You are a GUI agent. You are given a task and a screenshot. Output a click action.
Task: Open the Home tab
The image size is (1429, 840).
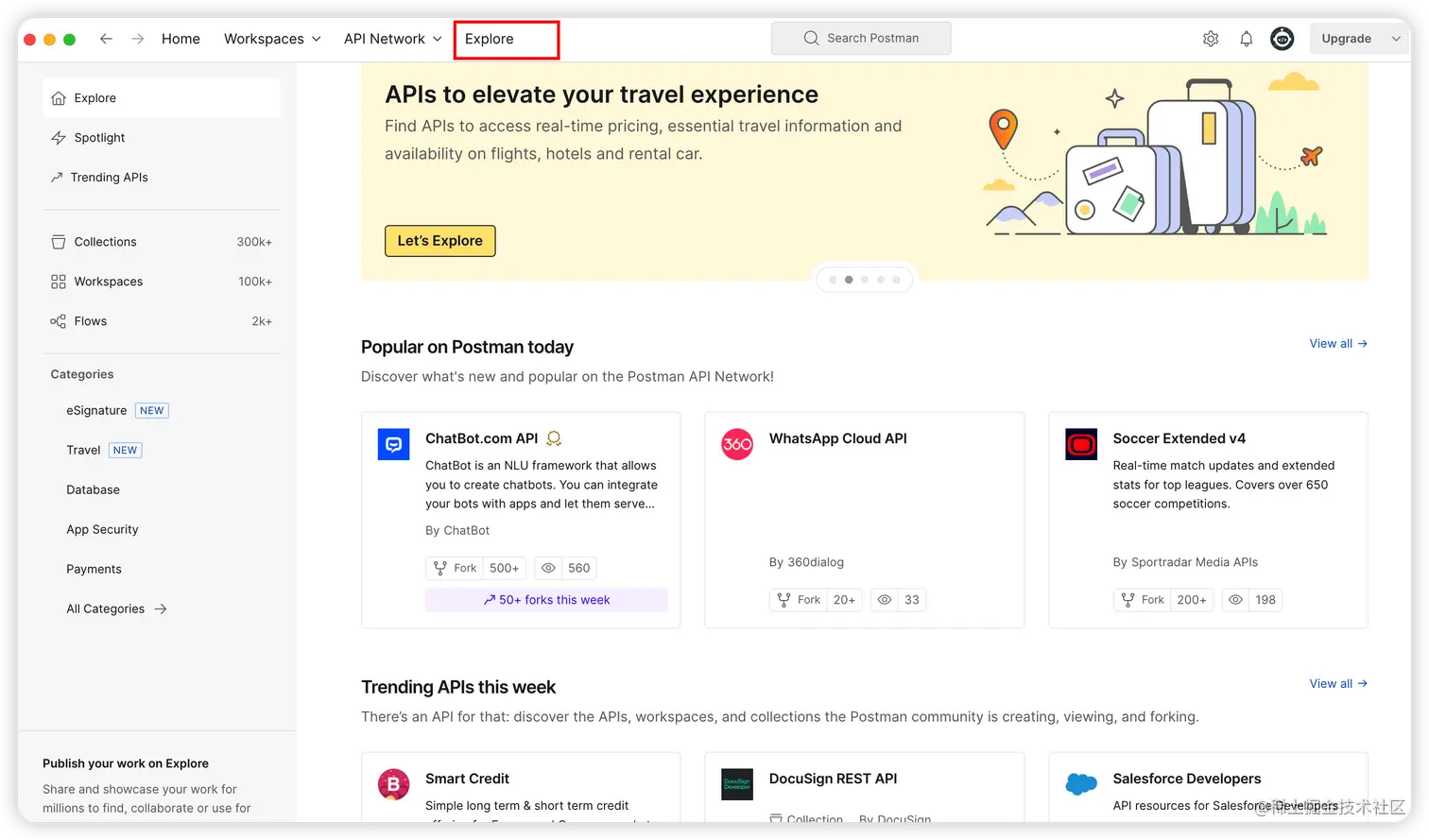pyautogui.click(x=181, y=39)
